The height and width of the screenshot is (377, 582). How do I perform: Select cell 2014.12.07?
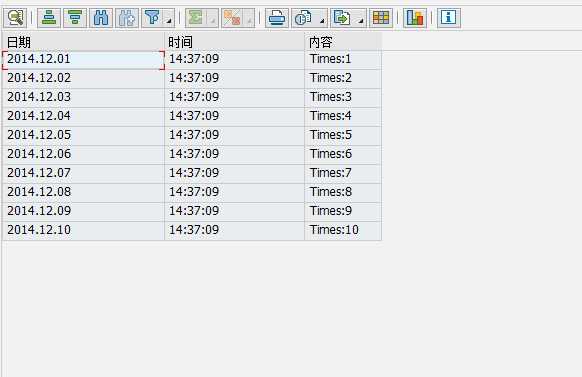pos(83,174)
